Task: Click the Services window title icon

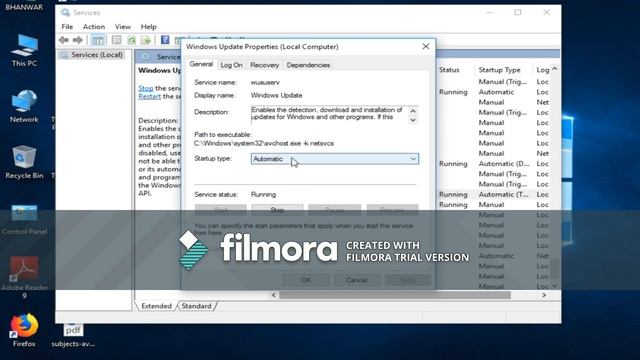Action: coord(65,13)
